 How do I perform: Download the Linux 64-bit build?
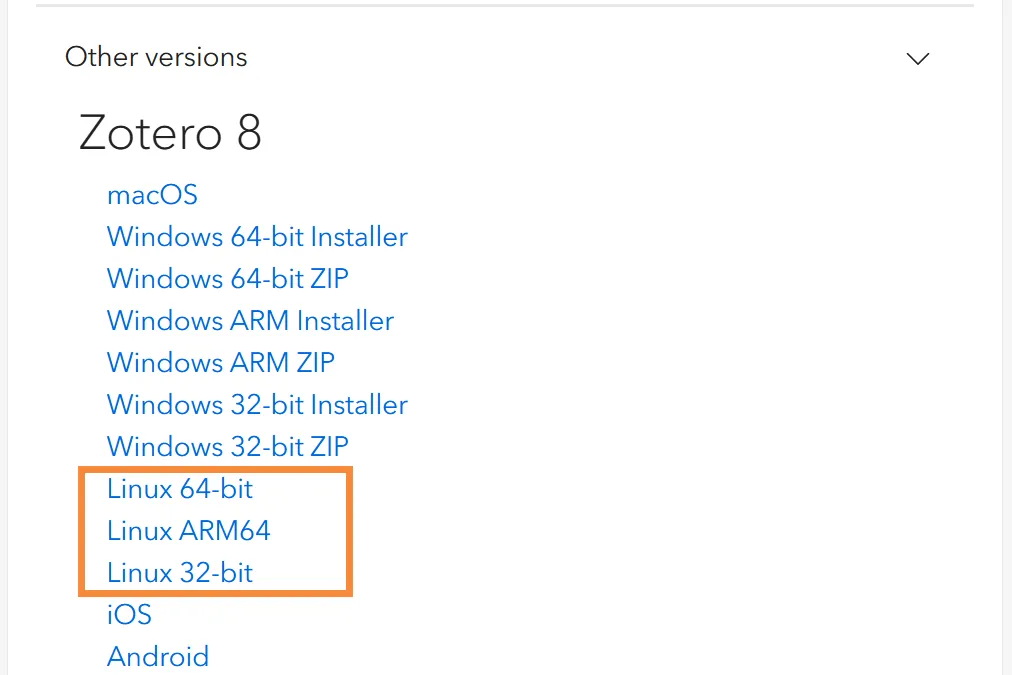click(x=180, y=489)
